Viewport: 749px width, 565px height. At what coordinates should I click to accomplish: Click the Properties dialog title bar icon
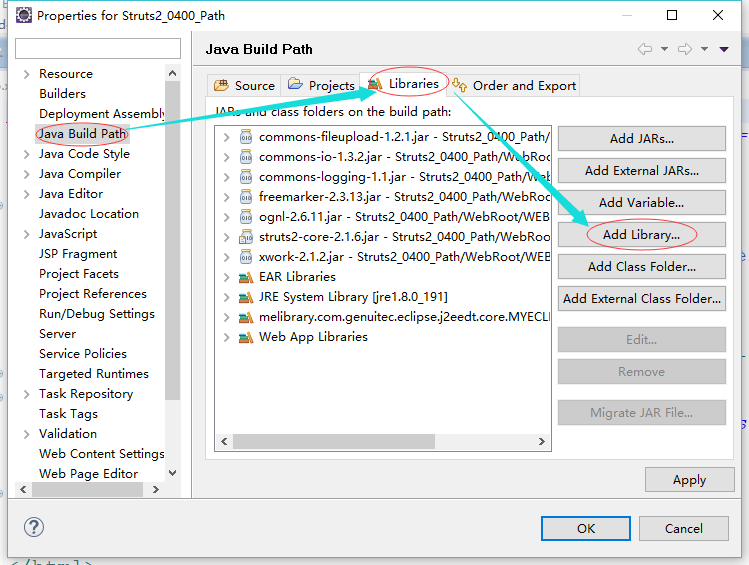23,15
